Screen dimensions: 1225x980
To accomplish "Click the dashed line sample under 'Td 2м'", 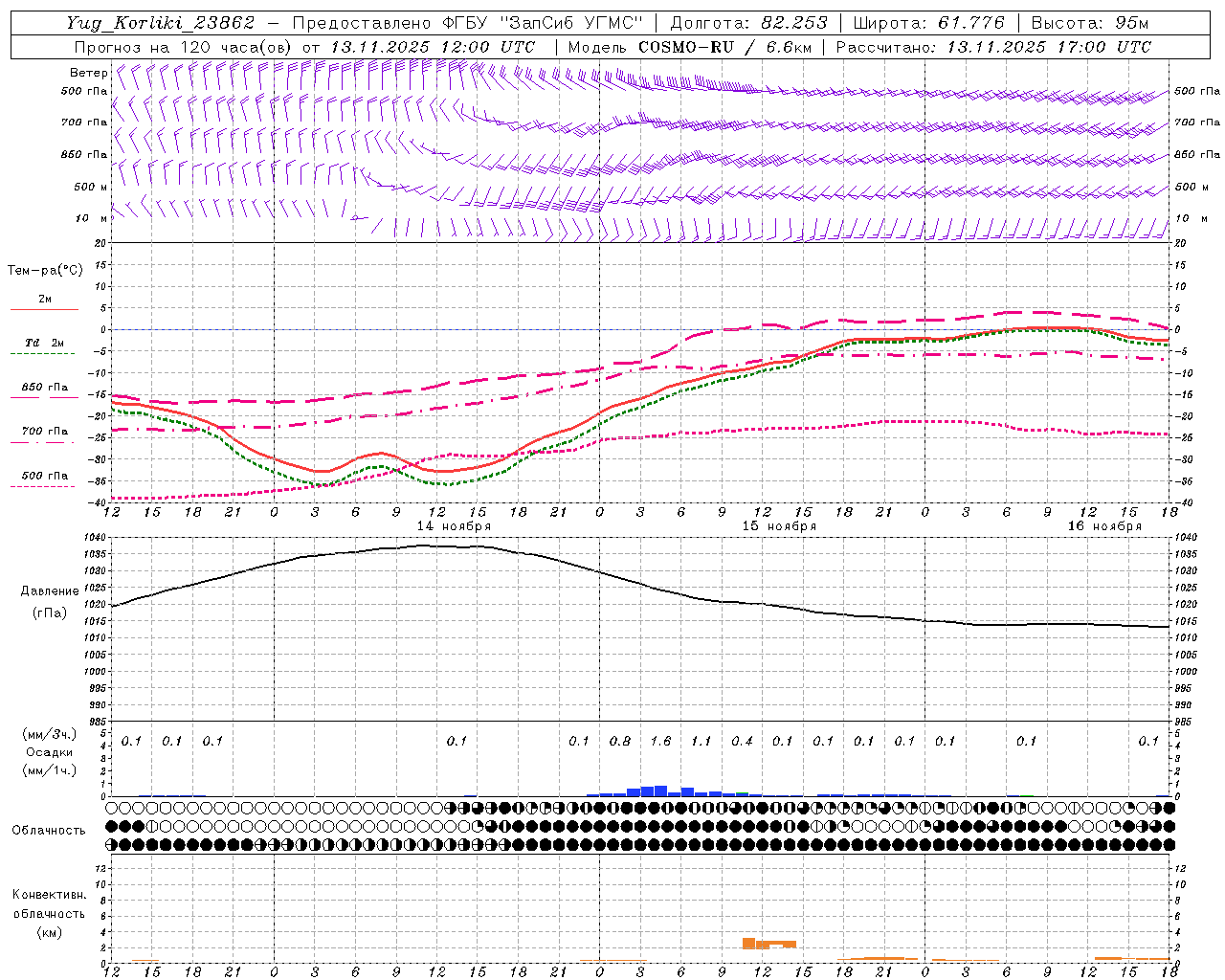I will point(42,354).
